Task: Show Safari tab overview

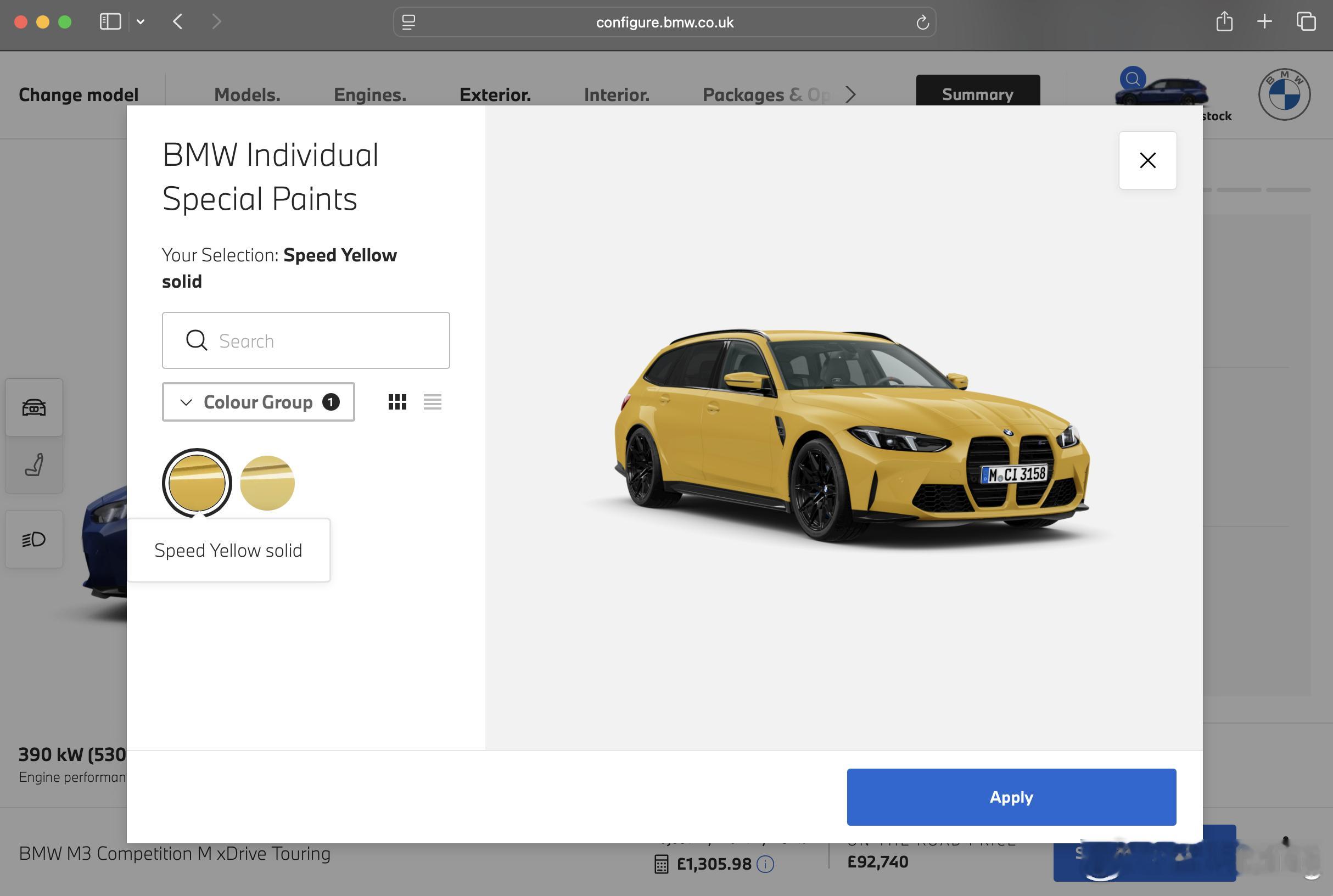Action: click(x=1306, y=22)
